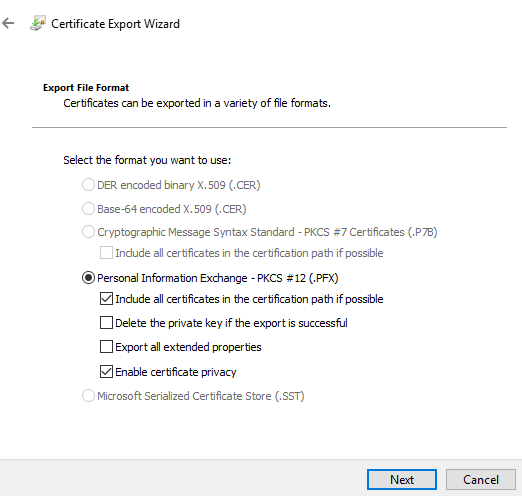Click the 'Certificates can be exported' description text
Screen dimensions: 522x496
(x=197, y=103)
